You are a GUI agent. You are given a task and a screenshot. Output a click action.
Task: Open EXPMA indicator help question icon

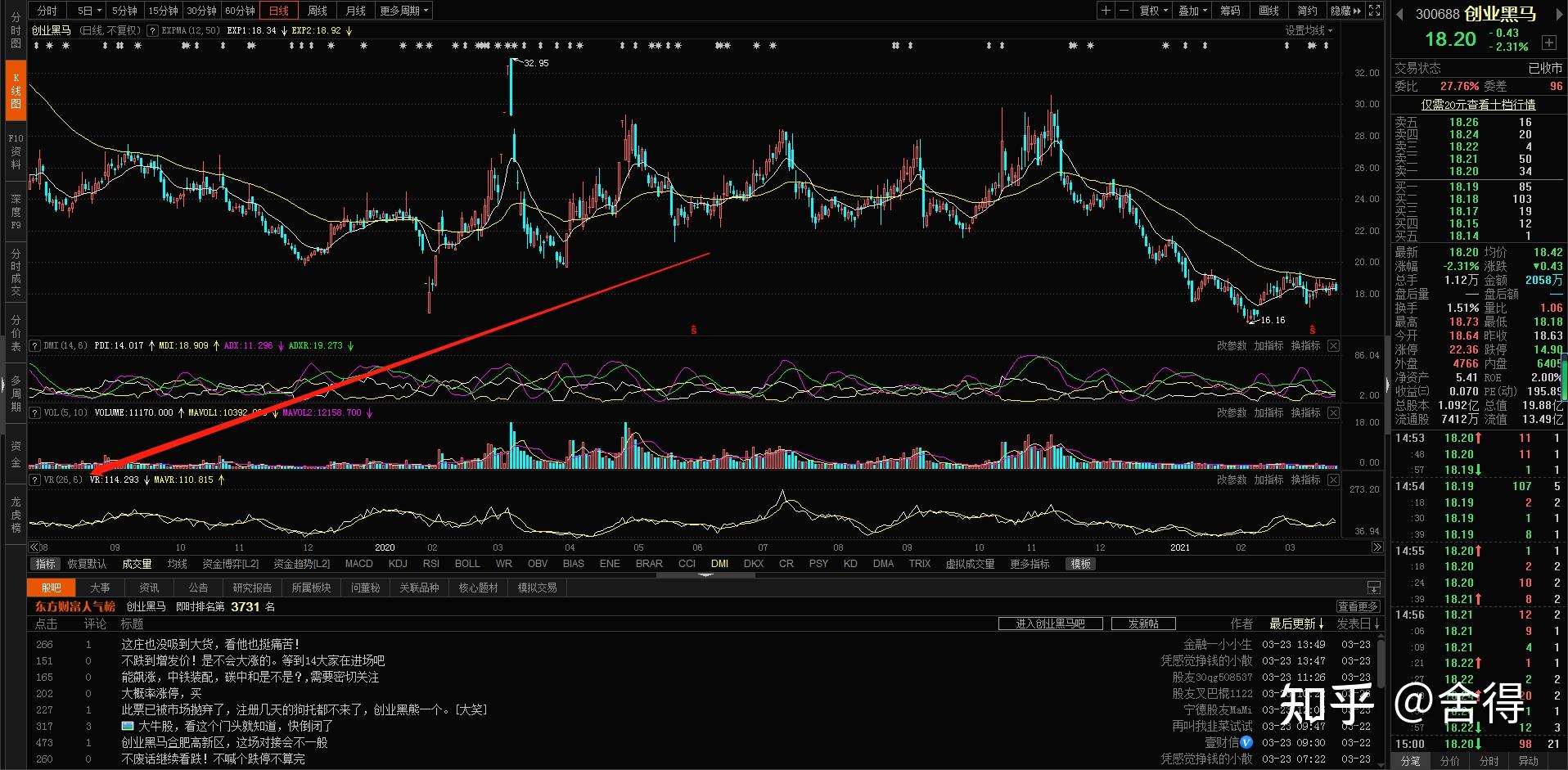(153, 30)
